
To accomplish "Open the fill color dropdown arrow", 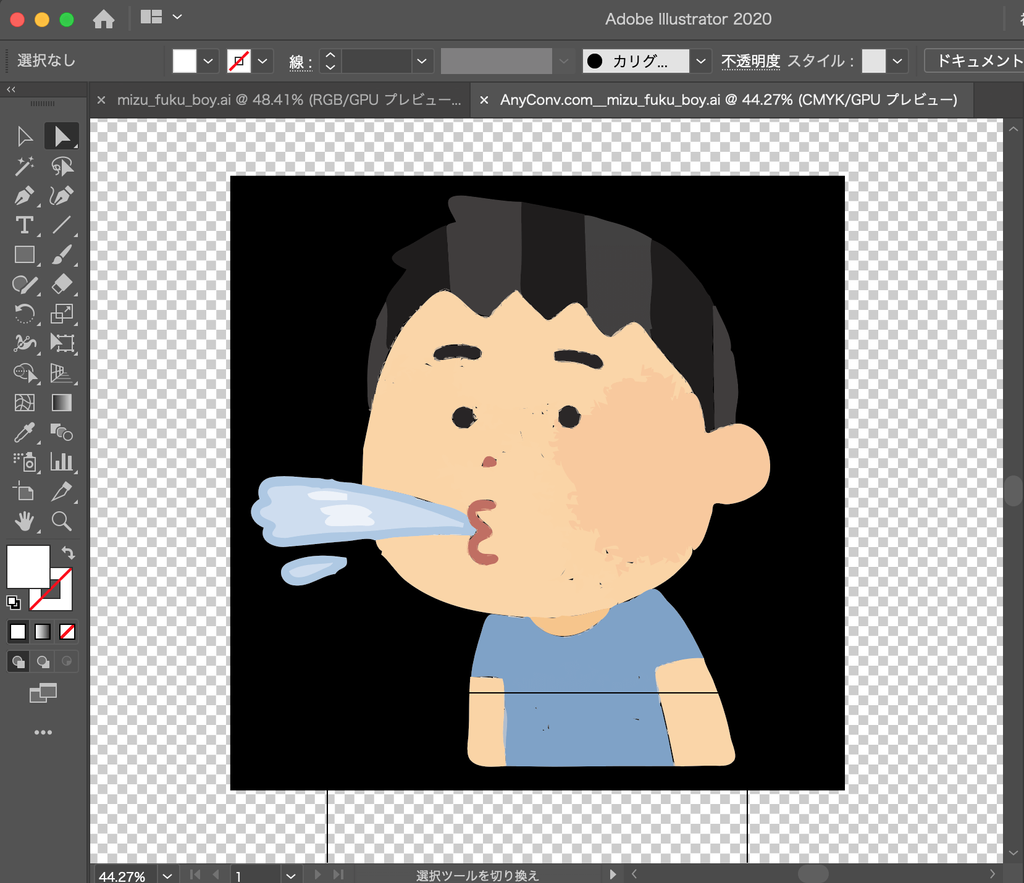I will tap(208, 61).
